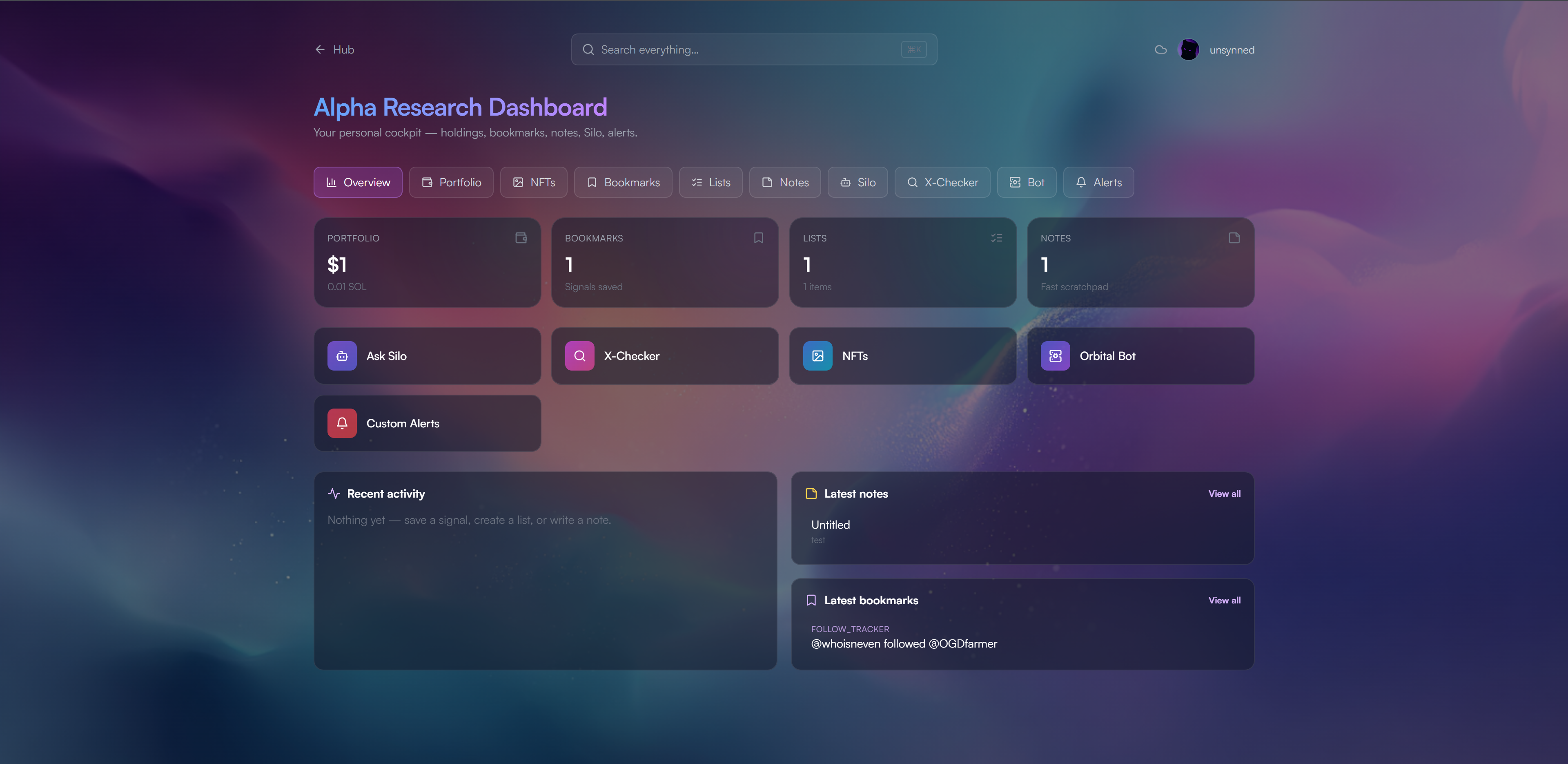This screenshot has height=764, width=1568.
Task: Click checklist icon on Lists card
Action: click(x=996, y=238)
